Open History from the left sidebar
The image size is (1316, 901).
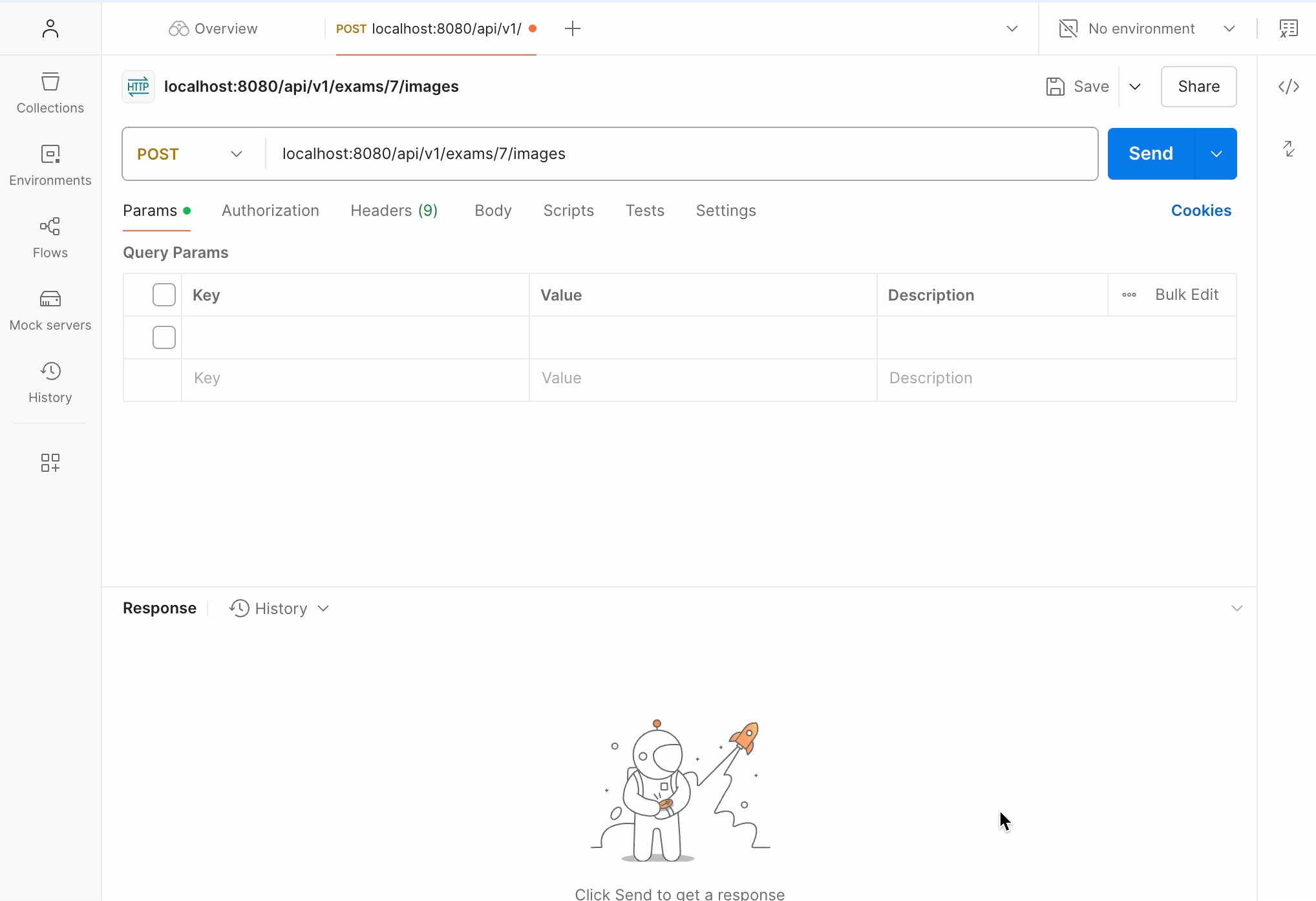click(x=50, y=382)
